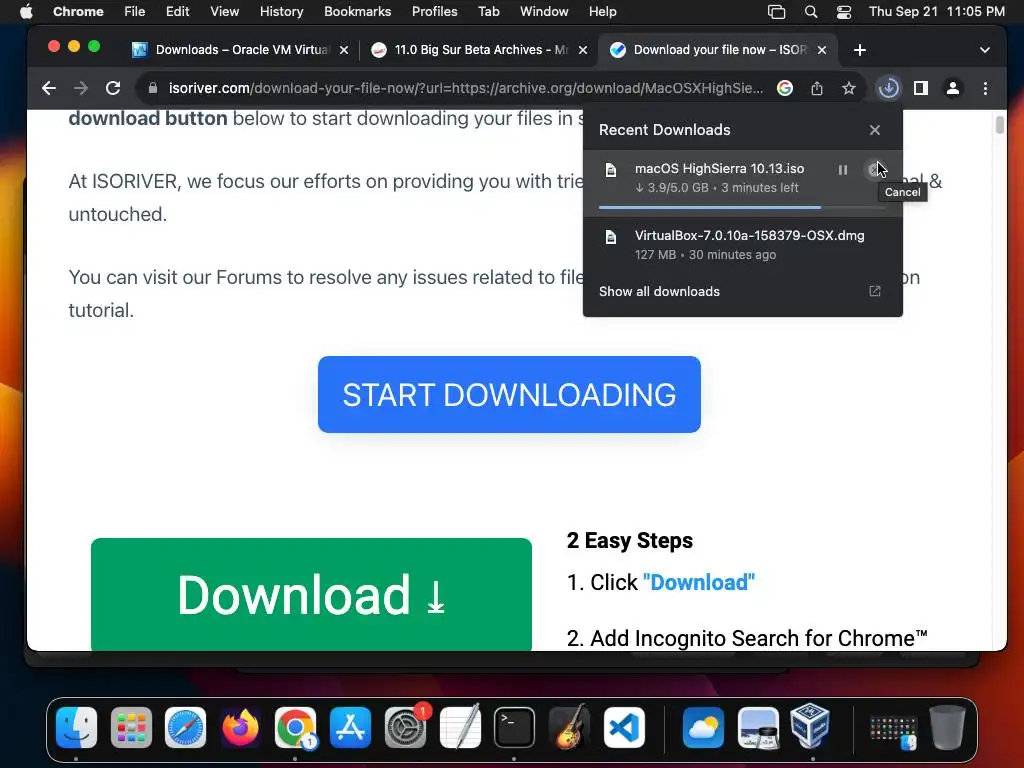
Task: Click file icon of VirtualBox dmg
Action: pyautogui.click(x=611, y=236)
